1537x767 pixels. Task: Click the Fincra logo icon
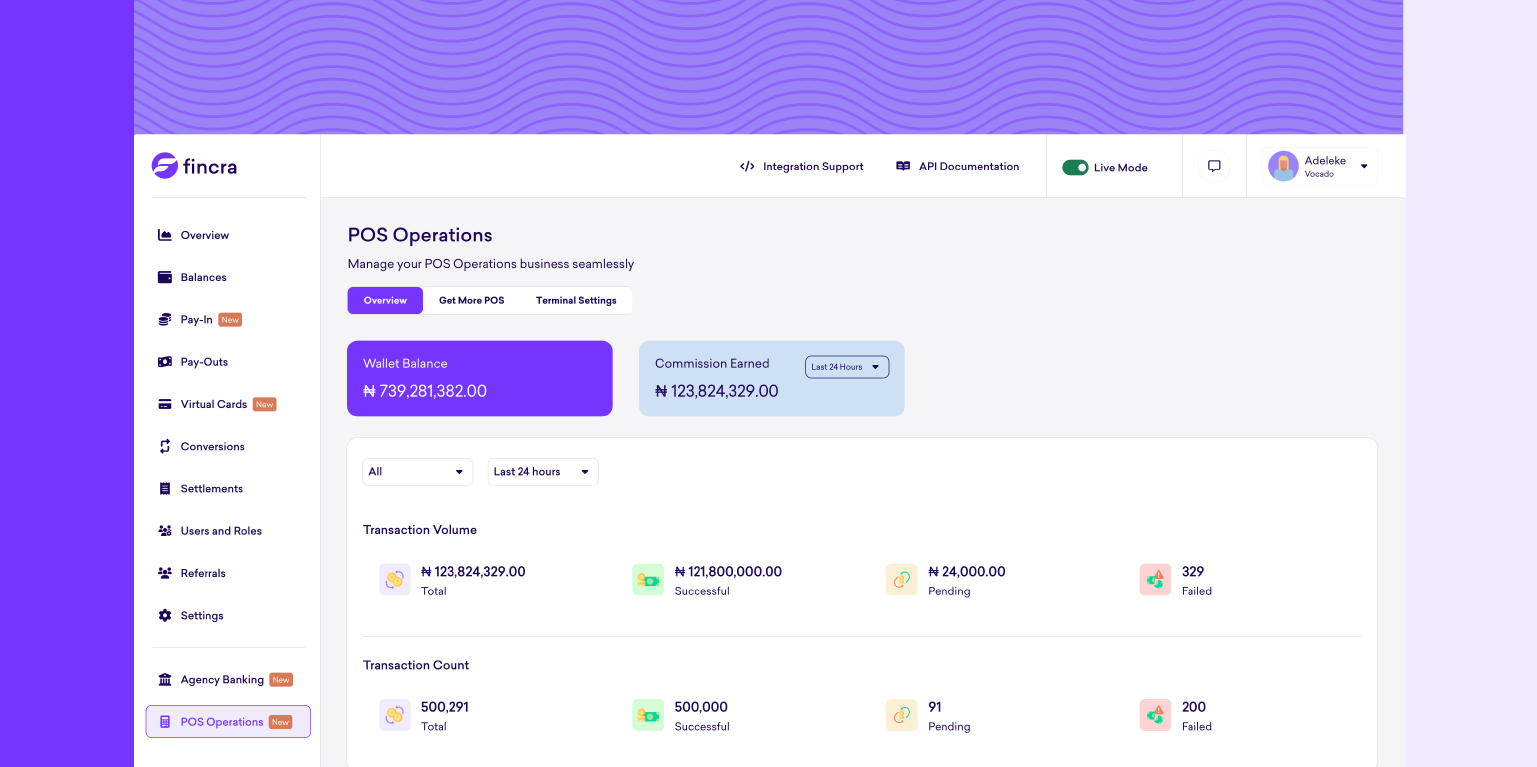[165, 166]
